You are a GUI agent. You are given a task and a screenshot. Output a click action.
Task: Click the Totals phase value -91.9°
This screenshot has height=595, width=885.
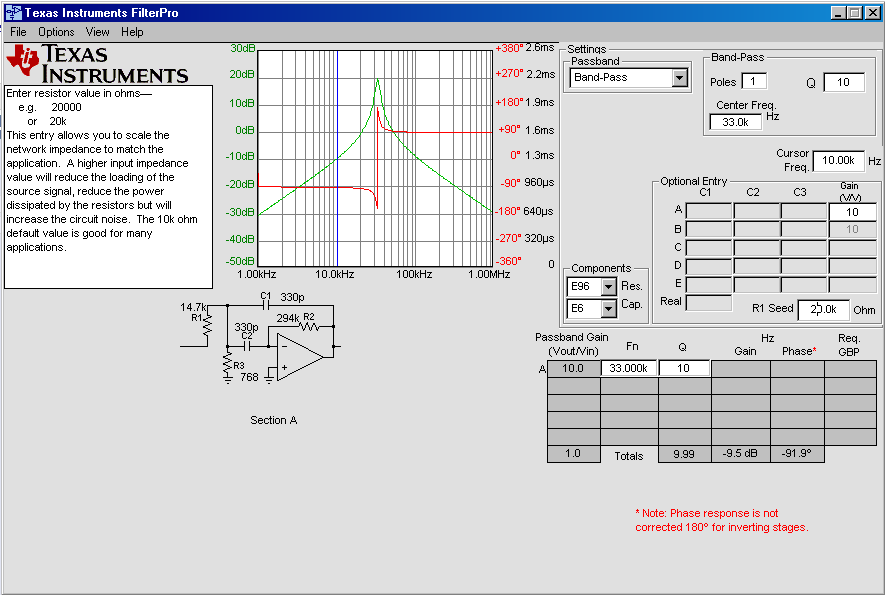click(x=796, y=454)
